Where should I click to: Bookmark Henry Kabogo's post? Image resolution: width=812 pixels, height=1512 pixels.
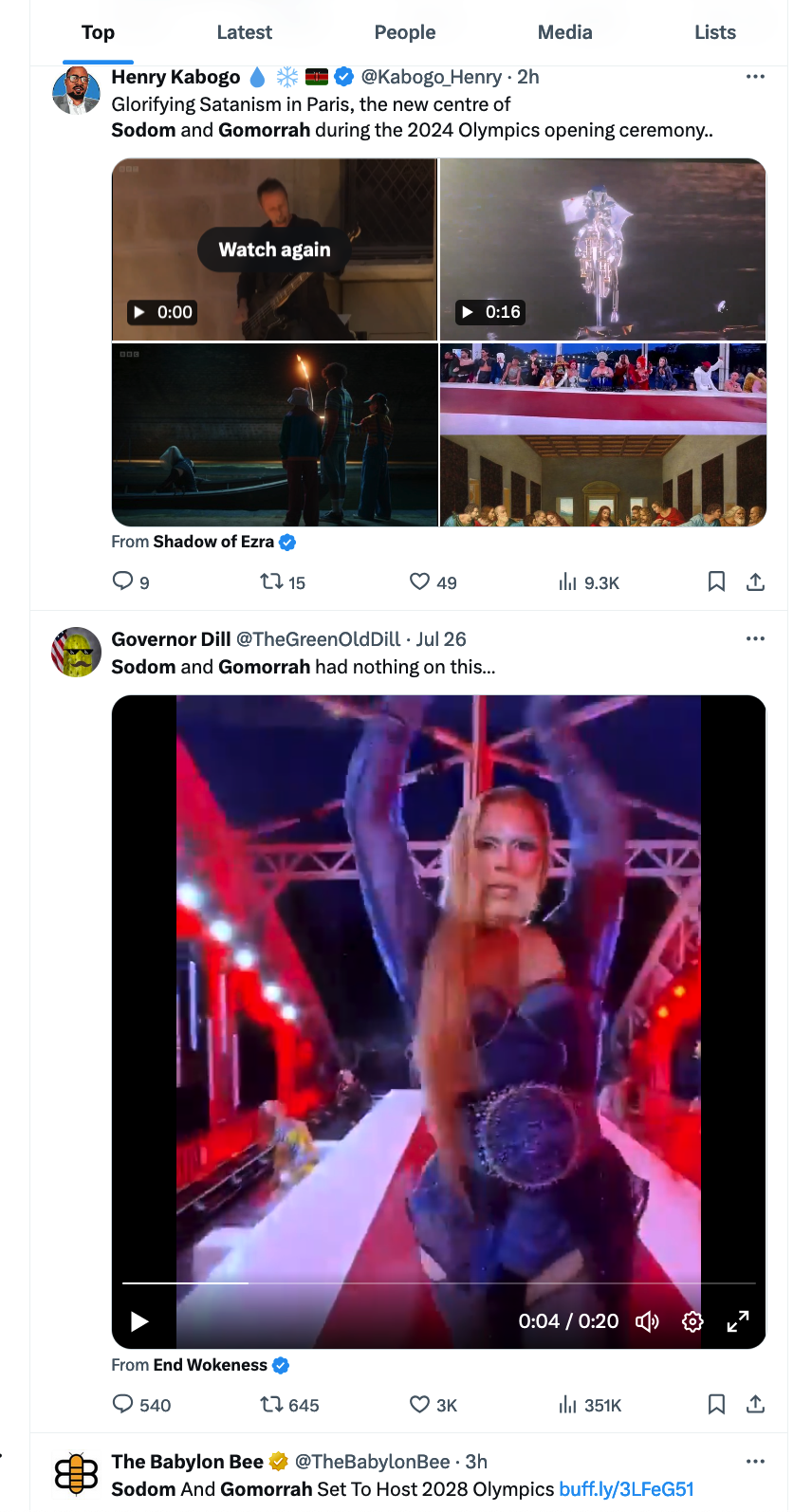point(716,581)
